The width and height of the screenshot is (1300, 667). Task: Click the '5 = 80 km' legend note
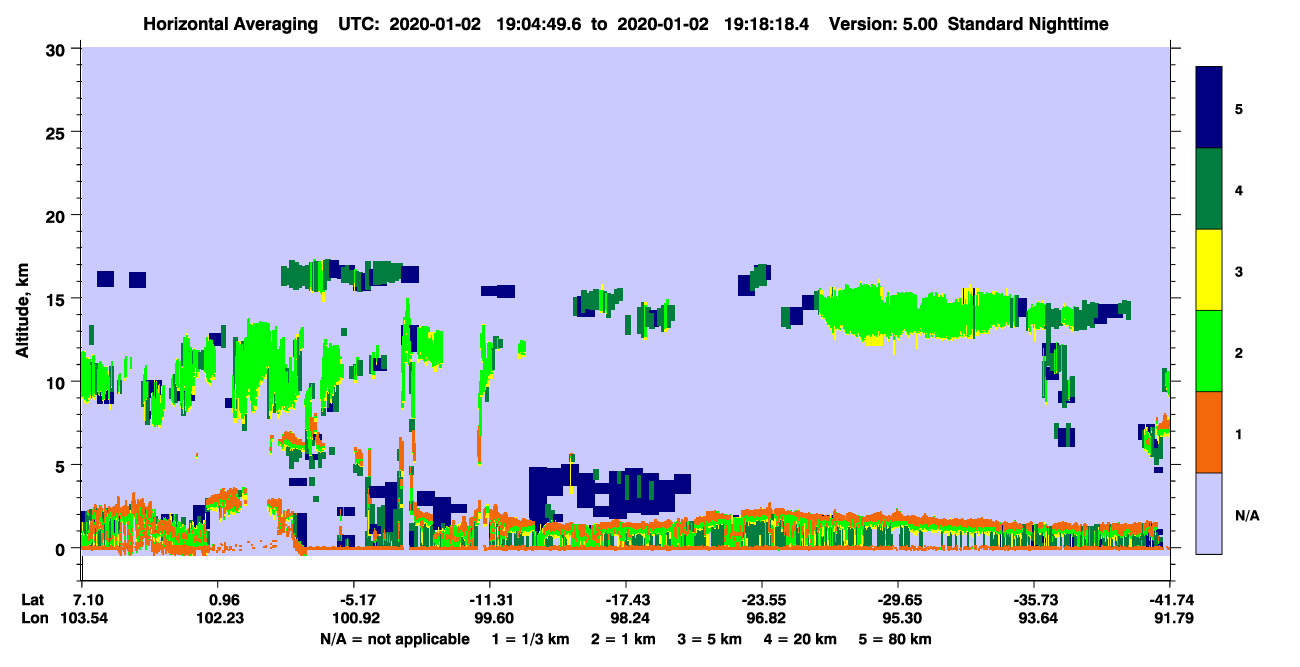pos(893,639)
